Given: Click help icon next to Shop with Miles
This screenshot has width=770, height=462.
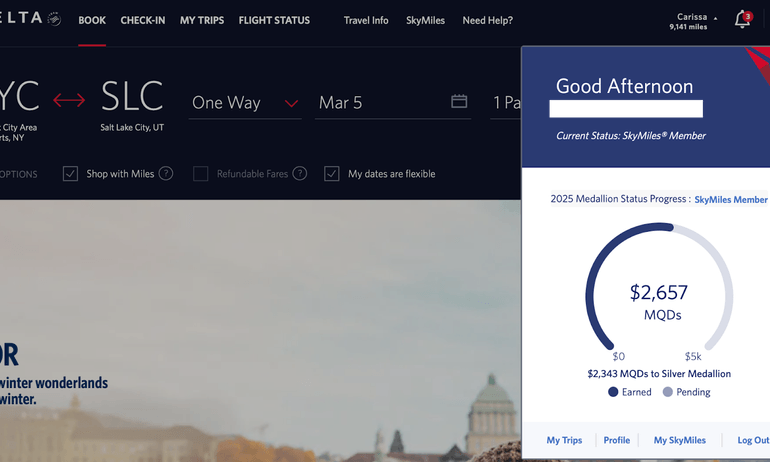Looking at the screenshot, I should coord(166,173).
